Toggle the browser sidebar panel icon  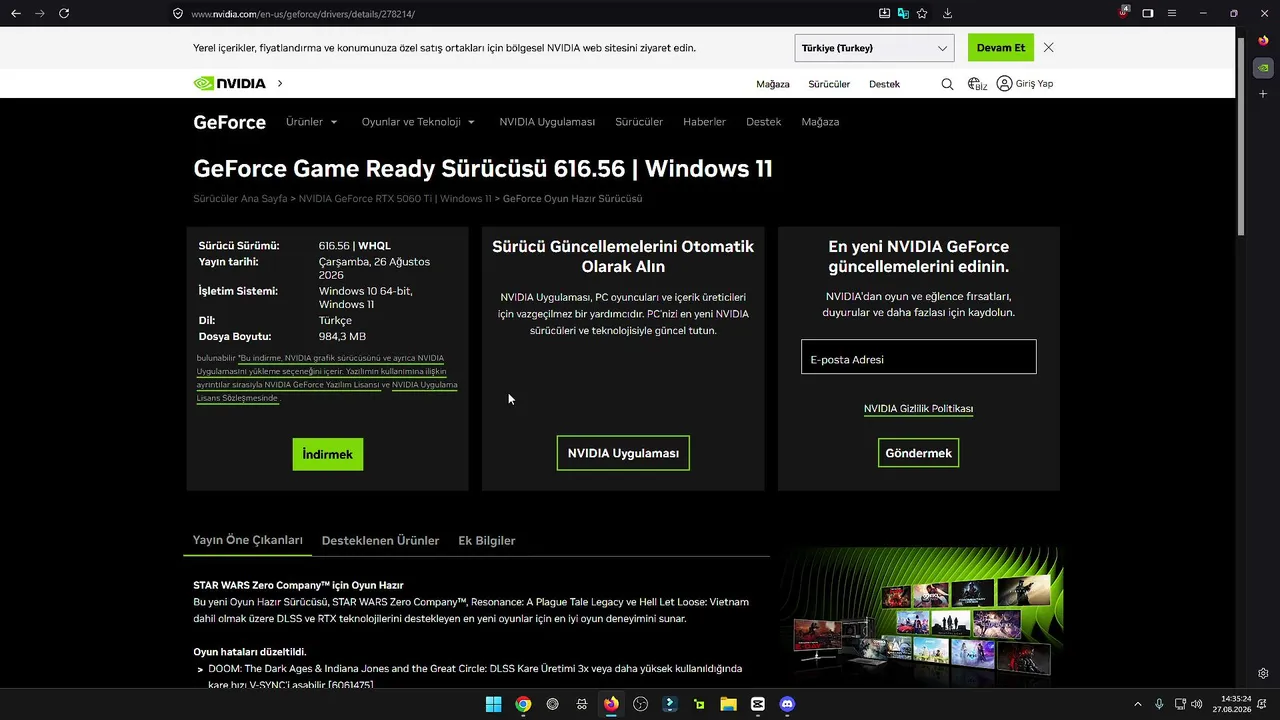[1148, 14]
